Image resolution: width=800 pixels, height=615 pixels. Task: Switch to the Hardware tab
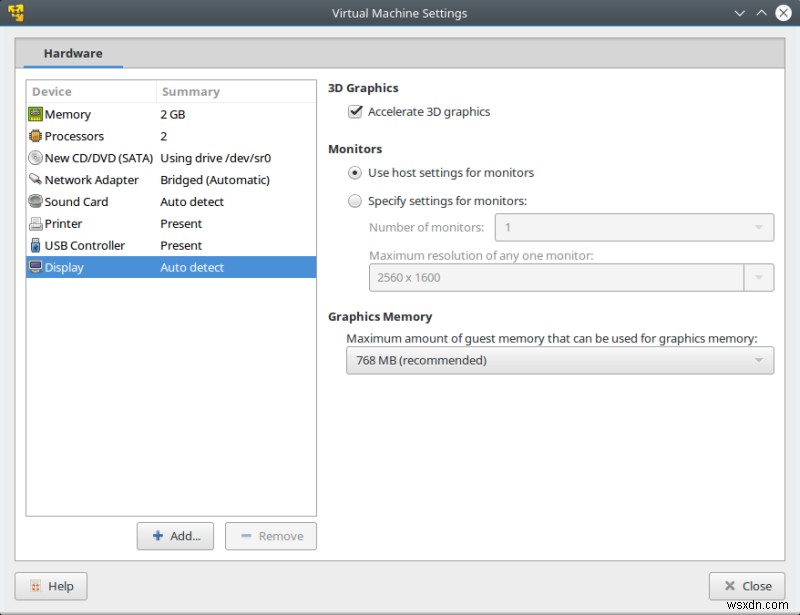(x=71, y=53)
